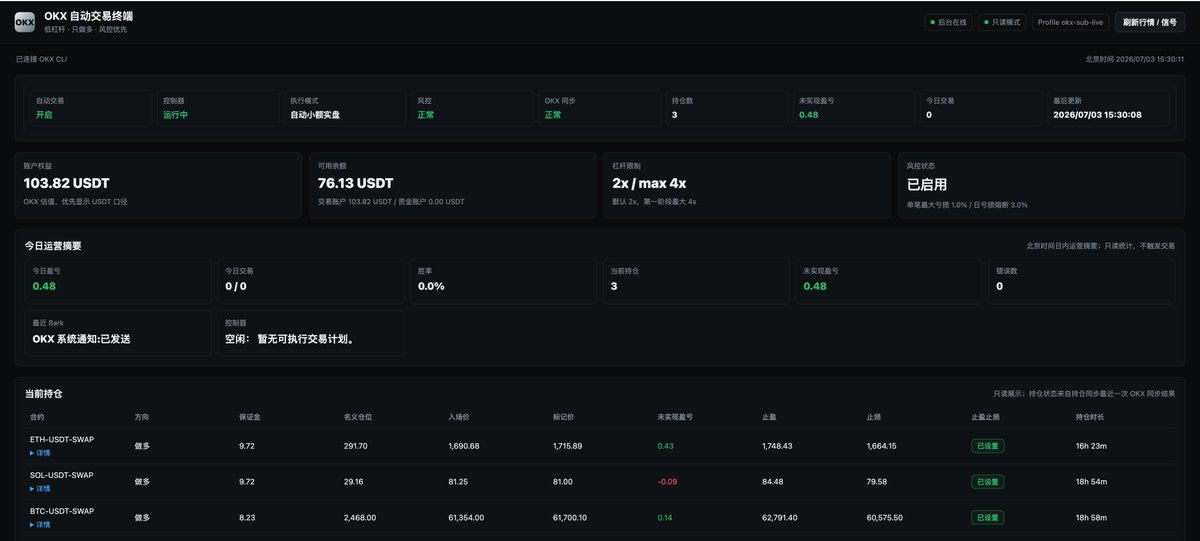
Task: Click the 风控 正常 status card
Action: pyautogui.click(x=472, y=108)
